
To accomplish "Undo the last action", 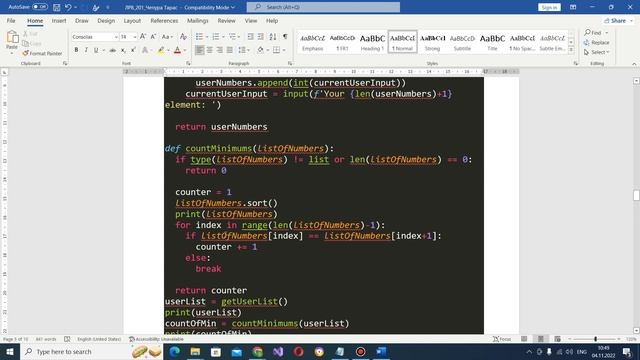I will 68,7.
